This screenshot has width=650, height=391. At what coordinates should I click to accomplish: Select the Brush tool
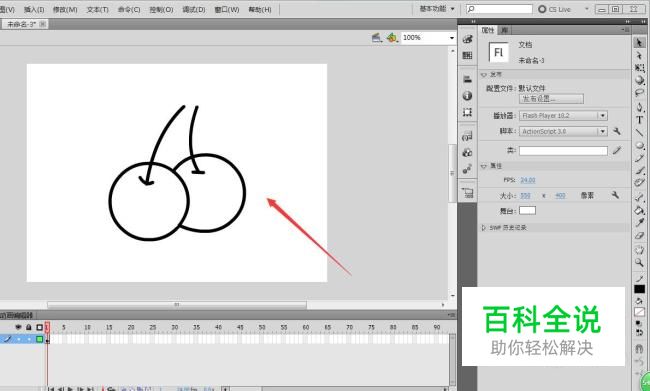[x=639, y=170]
